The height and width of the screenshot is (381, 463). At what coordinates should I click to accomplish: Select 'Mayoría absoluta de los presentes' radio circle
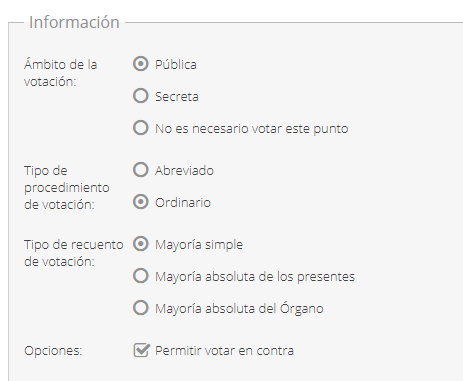(141, 276)
